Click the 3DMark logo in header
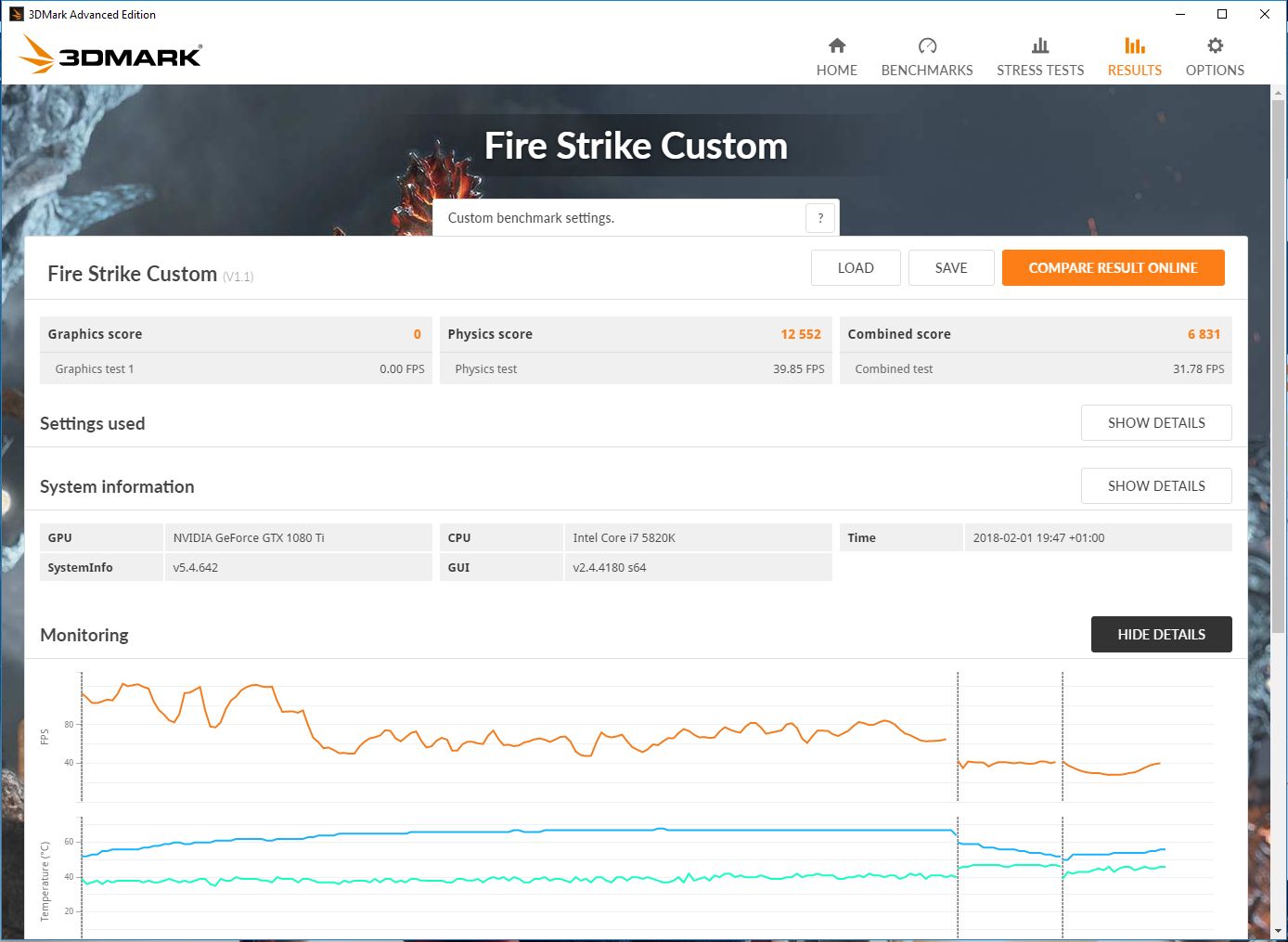The width and height of the screenshot is (1288, 942). point(111,55)
